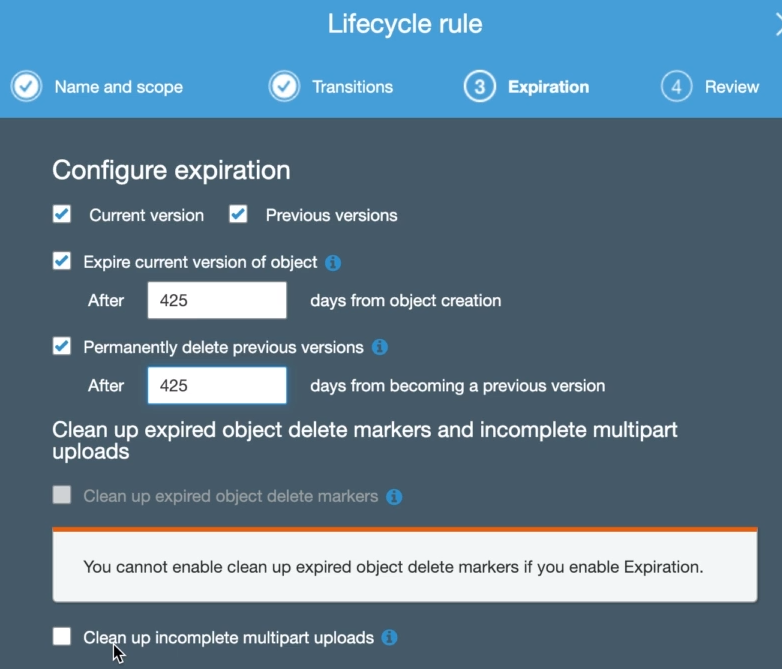Click info icon beside expired object delete markers
This screenshot has width=782, height=669.
point(394,496)
